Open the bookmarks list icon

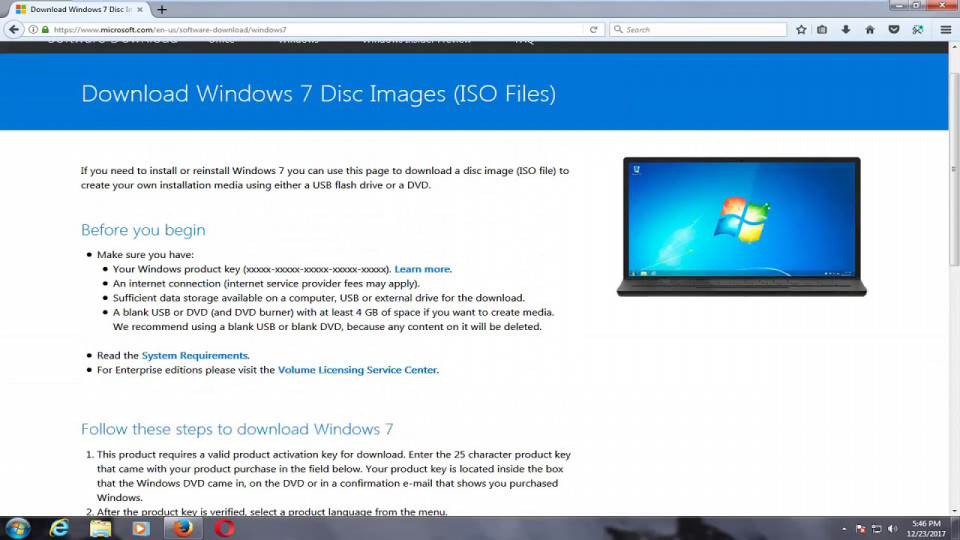tap(822, 29)
